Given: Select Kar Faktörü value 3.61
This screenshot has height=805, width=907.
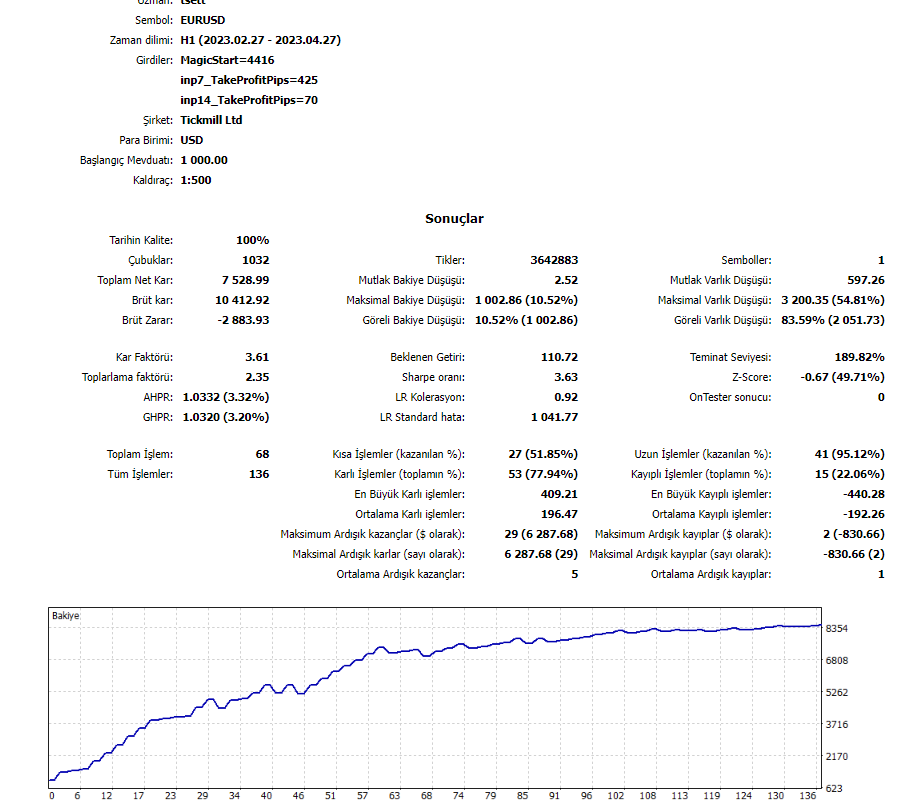Looking at the screenshot, I should 257,357.
